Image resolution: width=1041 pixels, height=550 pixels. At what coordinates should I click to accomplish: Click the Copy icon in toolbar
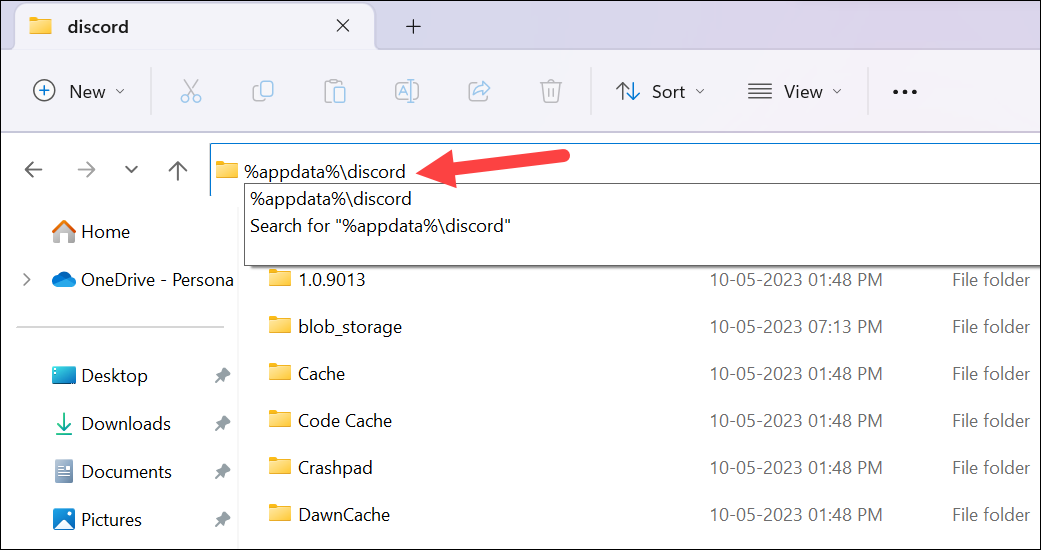click(x=263, y=91)
